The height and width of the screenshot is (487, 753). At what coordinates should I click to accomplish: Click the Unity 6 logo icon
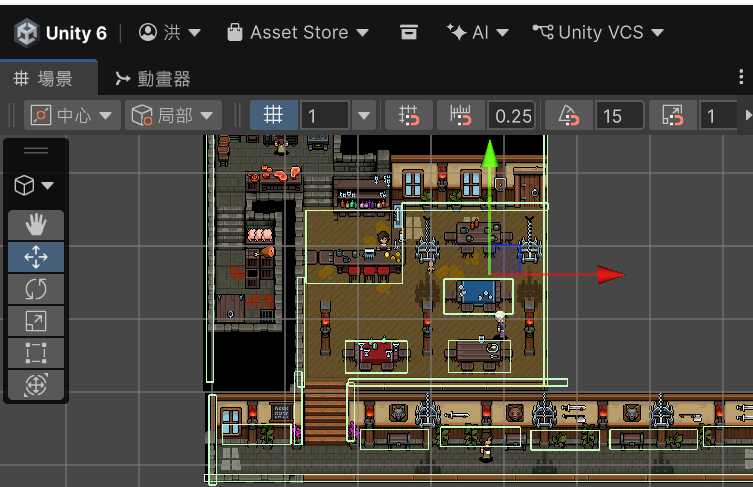[26, 33]
